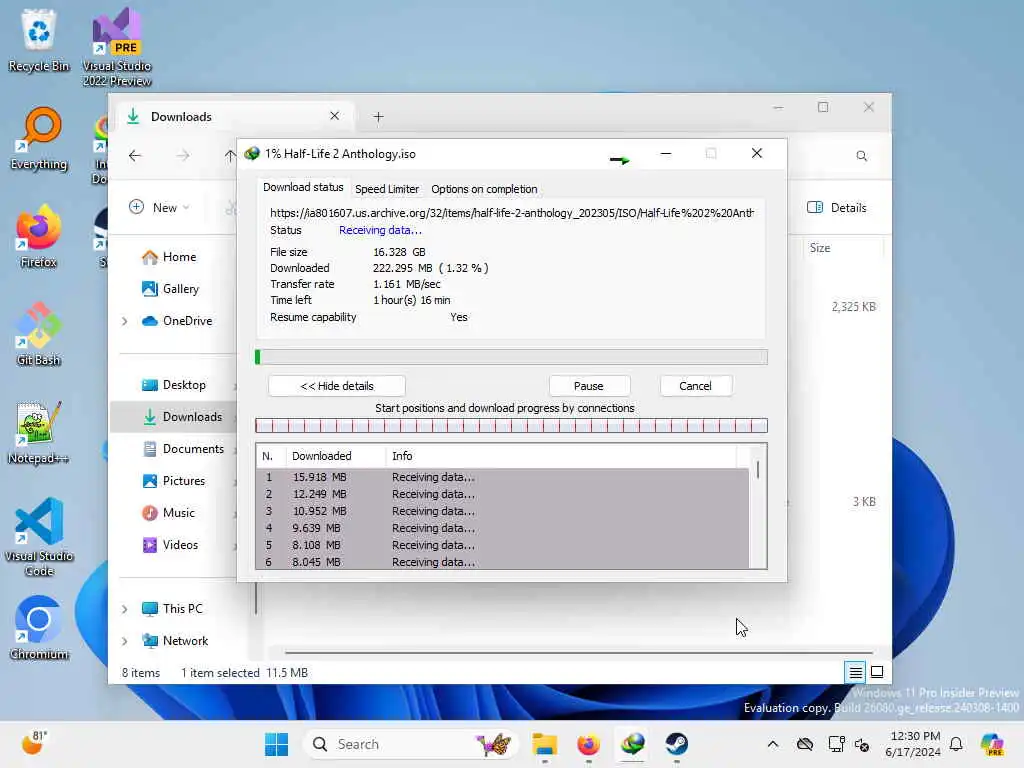Open the New dropdown in Explorer
Image resolution: width=1024 pixels, height=768 pixels.
(x=159, y=207)
